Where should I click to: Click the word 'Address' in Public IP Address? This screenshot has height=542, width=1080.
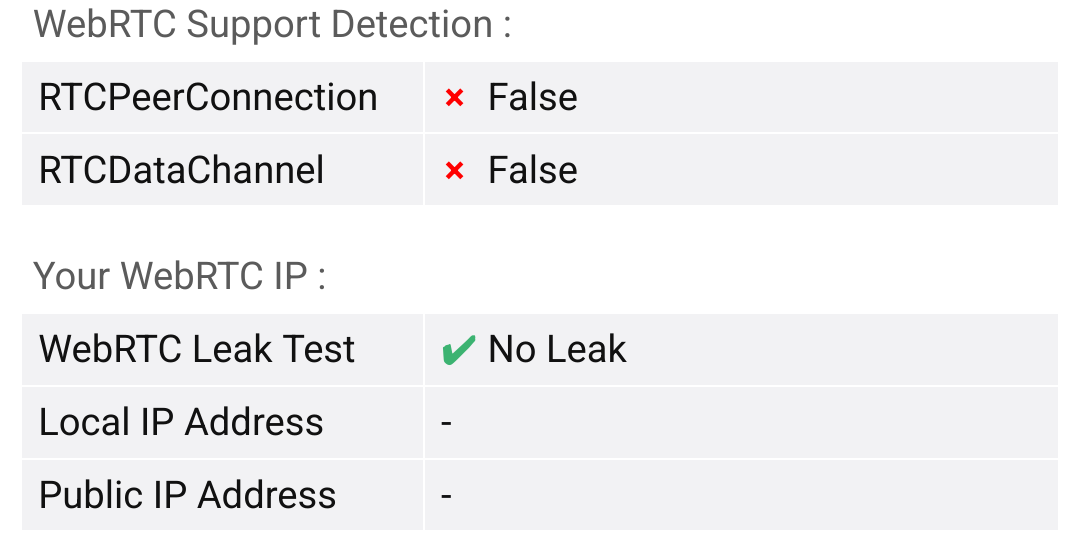[x=267, y=496]
